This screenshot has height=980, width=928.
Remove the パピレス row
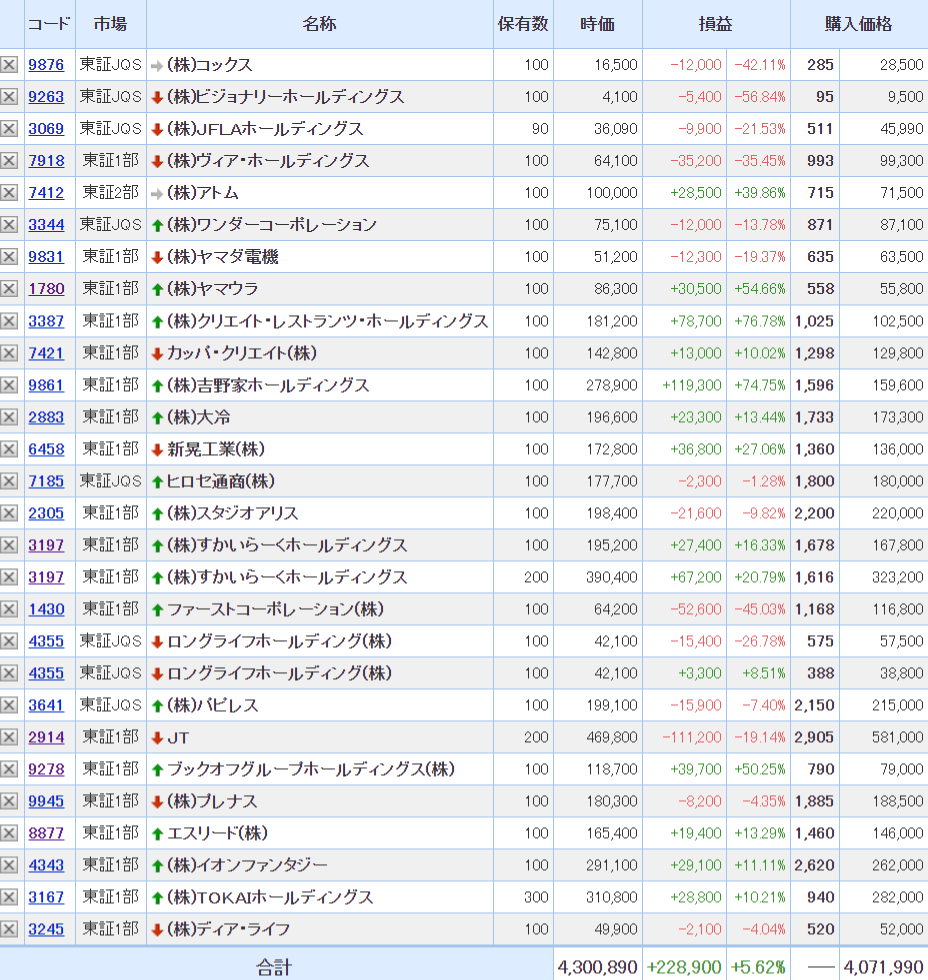point(9,705)
